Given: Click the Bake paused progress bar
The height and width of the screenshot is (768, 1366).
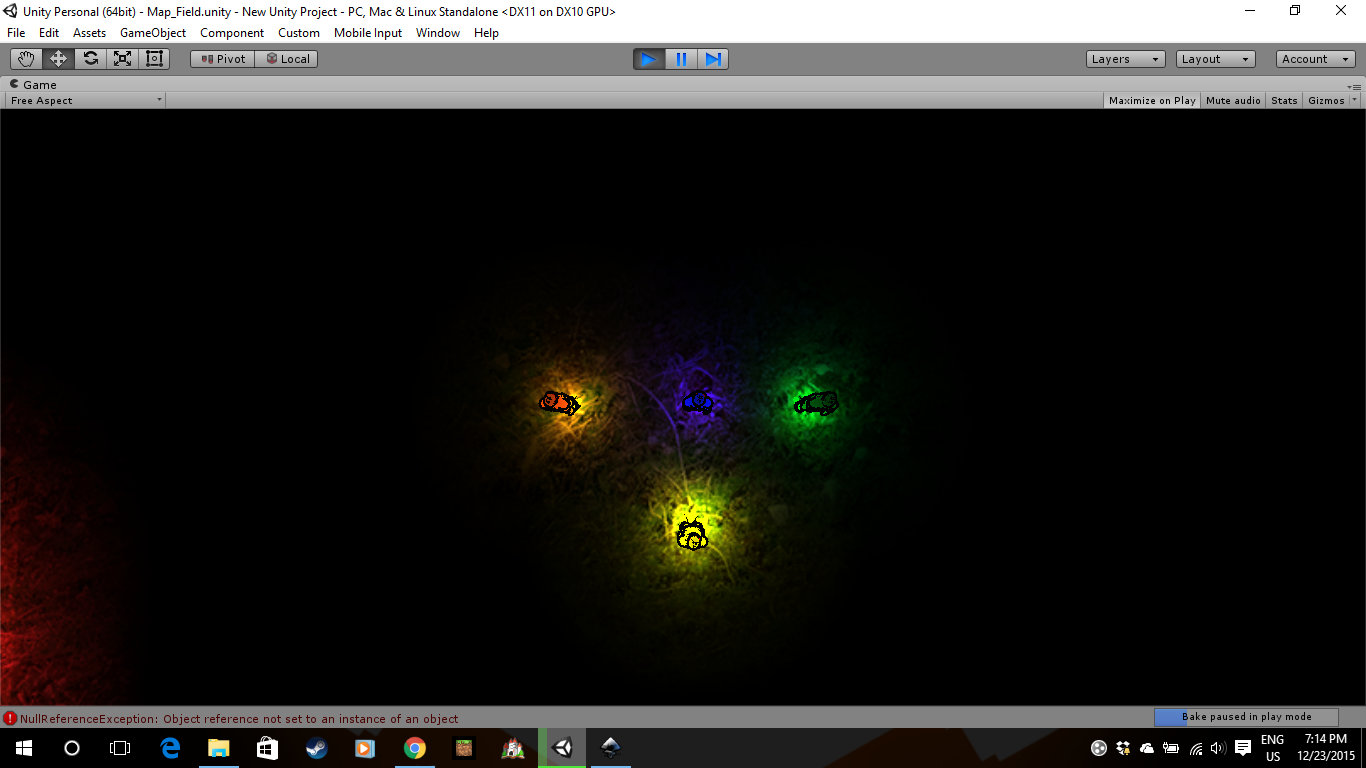Looking at the screenshot, I should tap(1246, 717).
